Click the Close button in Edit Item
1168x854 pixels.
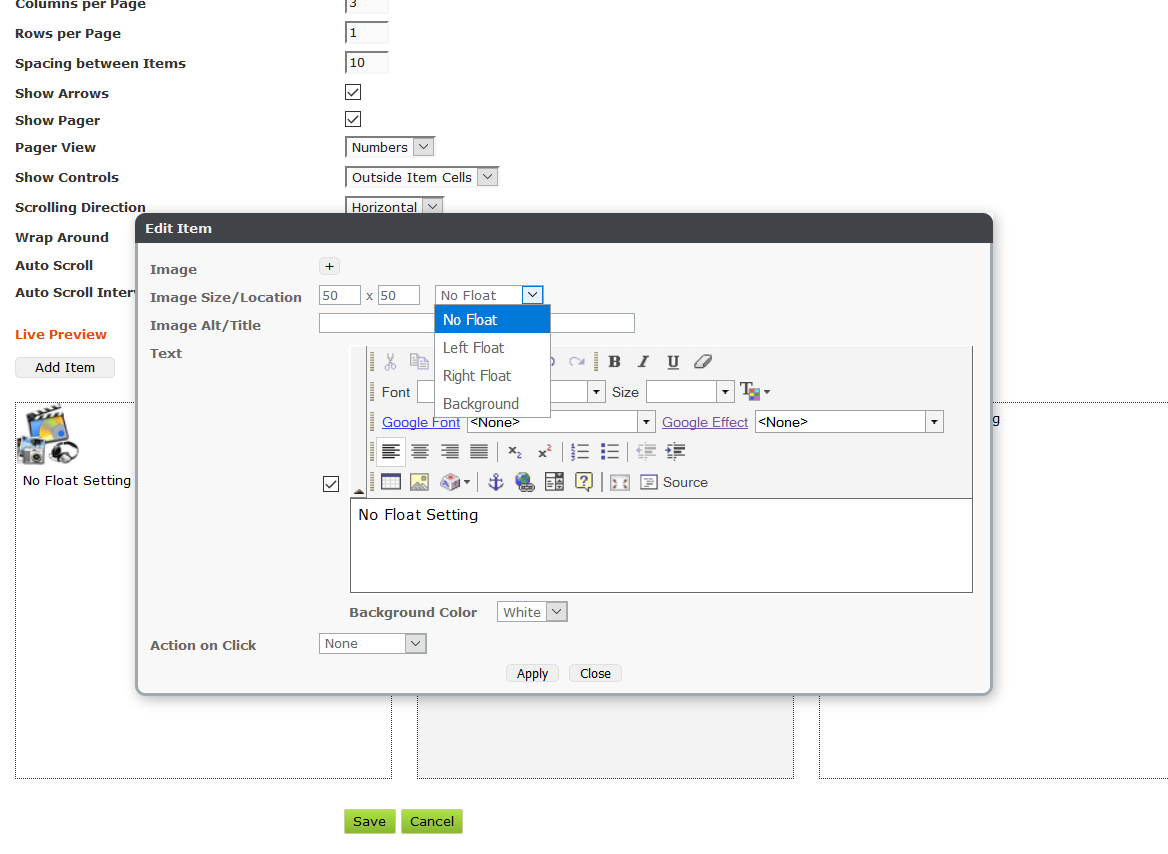(595, 674)
